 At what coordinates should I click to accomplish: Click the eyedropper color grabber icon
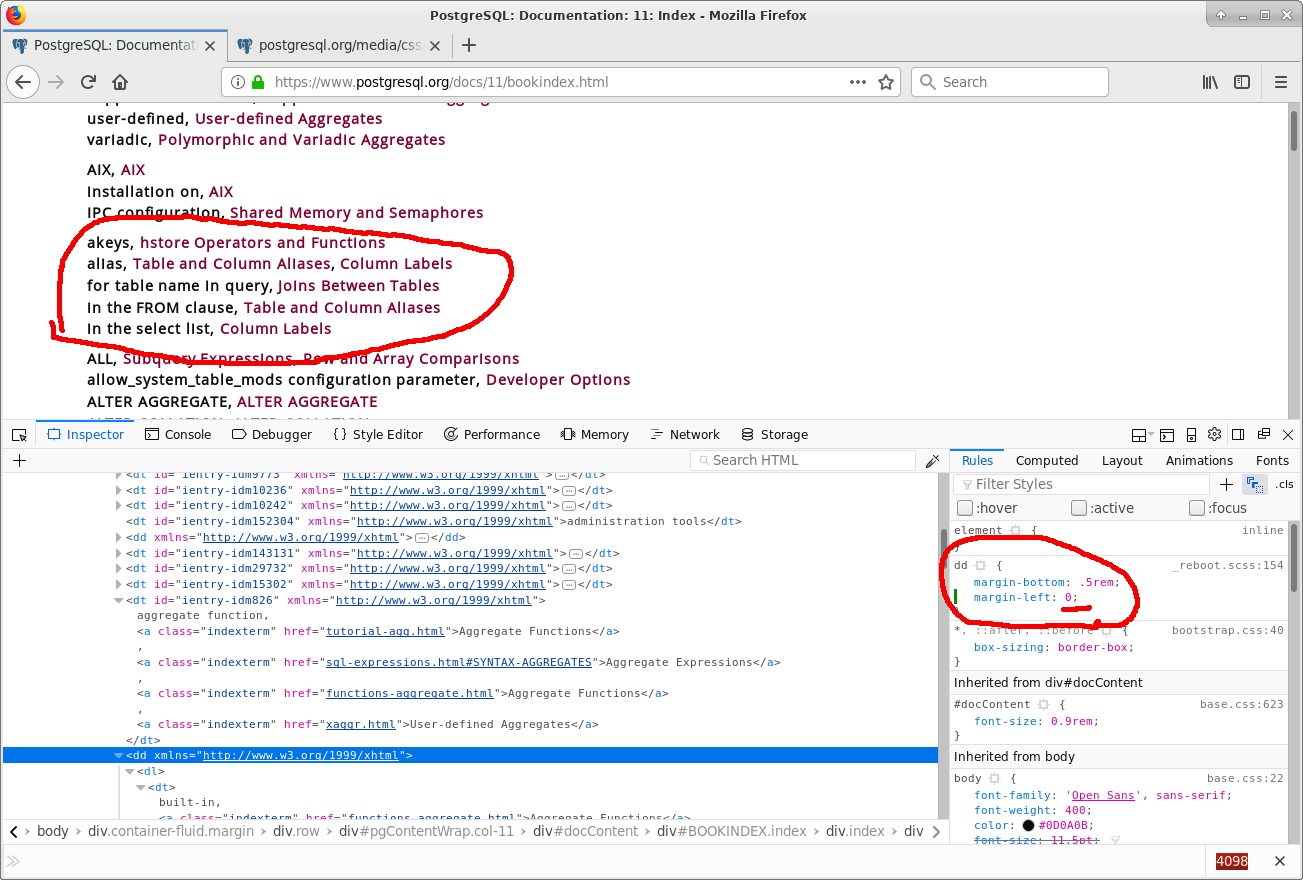(x=932, y=461)
